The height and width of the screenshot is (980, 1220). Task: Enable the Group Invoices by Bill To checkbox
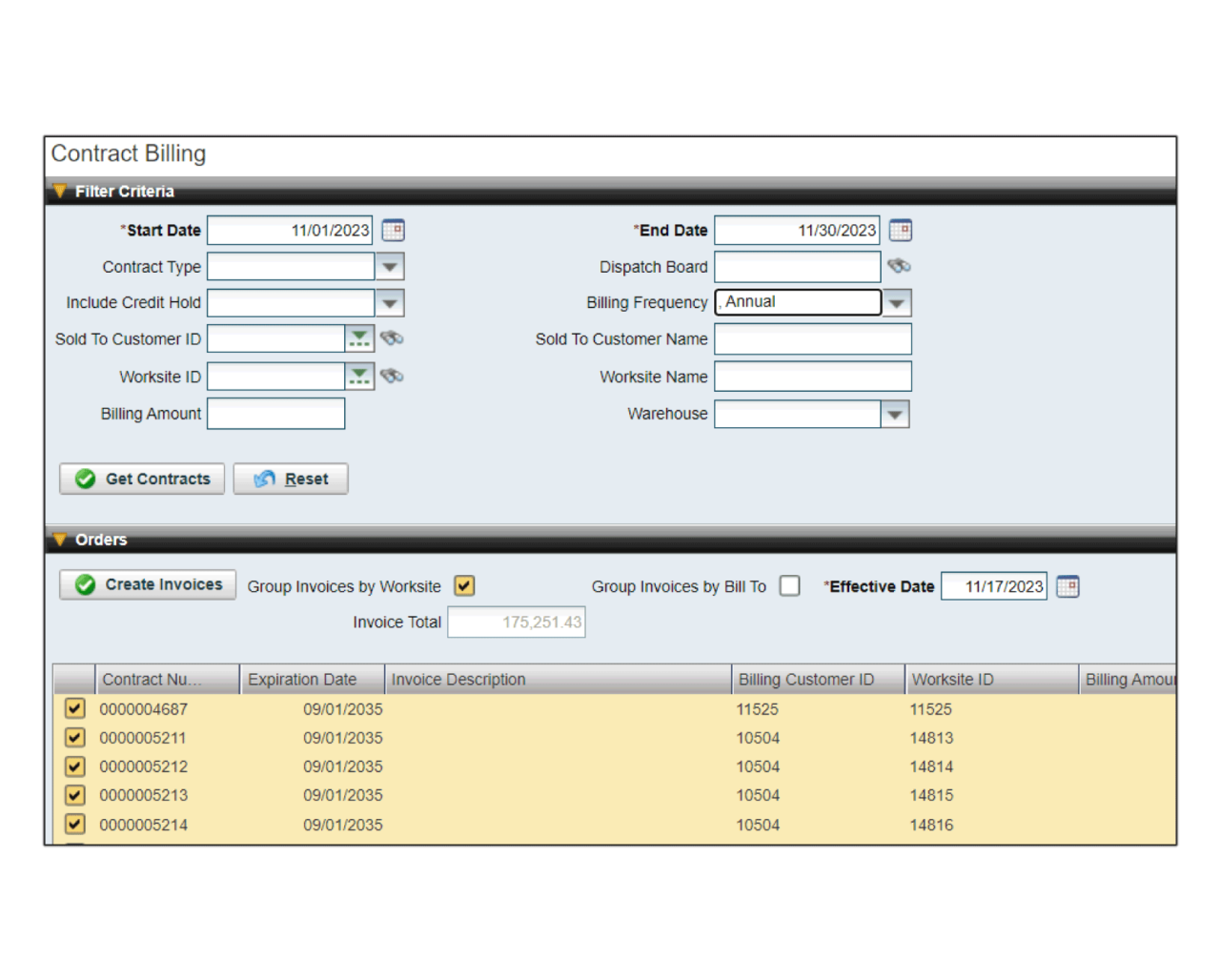pyautogui.click(x=789, y=586)
